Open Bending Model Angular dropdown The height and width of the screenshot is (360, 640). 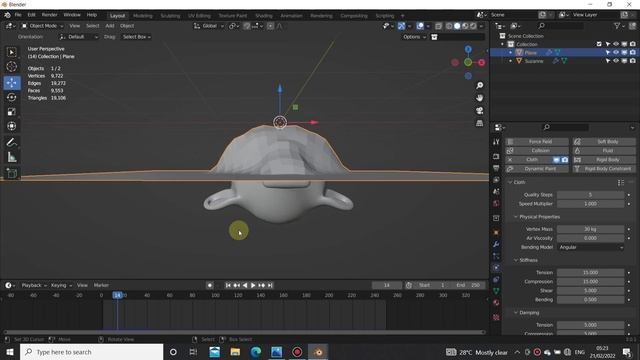(x=591, y=247)
